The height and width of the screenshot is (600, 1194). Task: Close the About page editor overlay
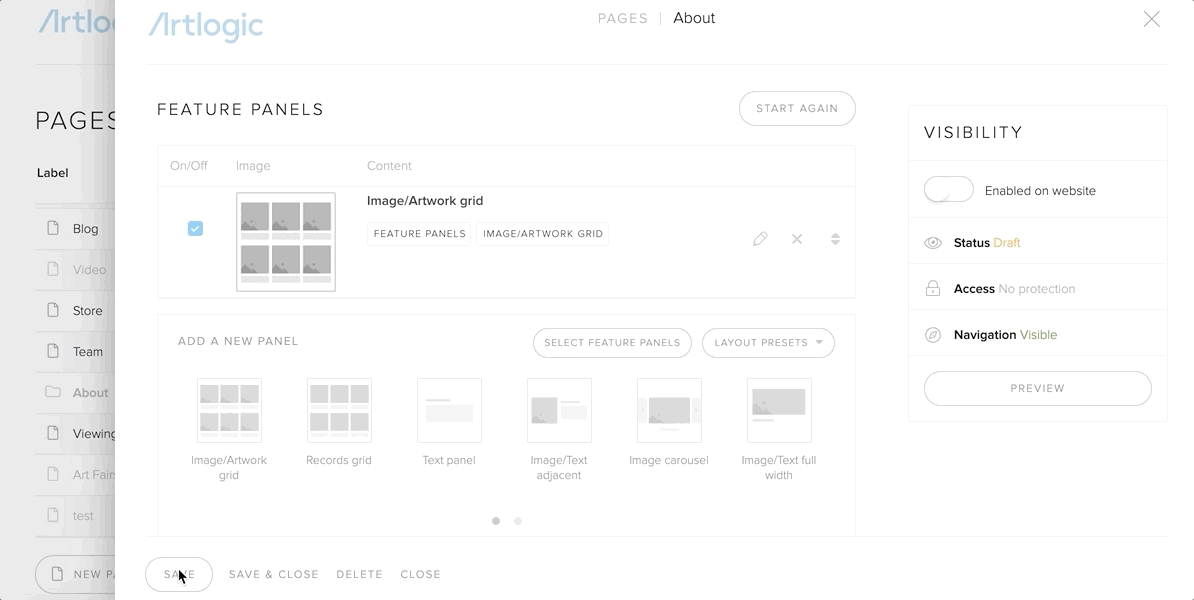point(1151,19)
